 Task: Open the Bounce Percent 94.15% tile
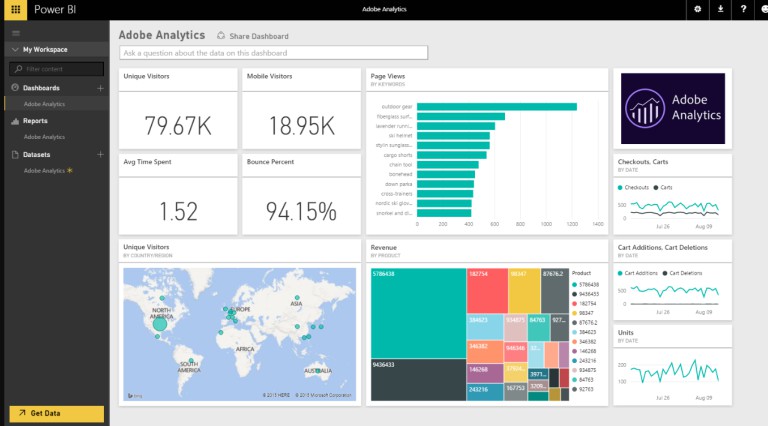[x=301, y=194]
